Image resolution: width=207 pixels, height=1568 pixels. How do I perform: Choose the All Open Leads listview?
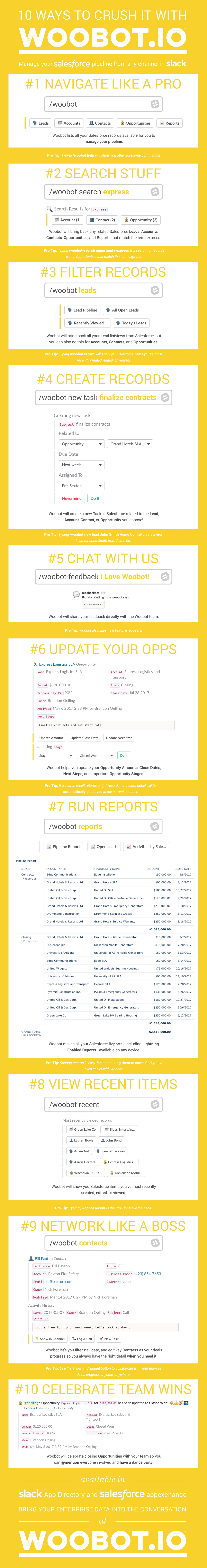click(122, 310)
